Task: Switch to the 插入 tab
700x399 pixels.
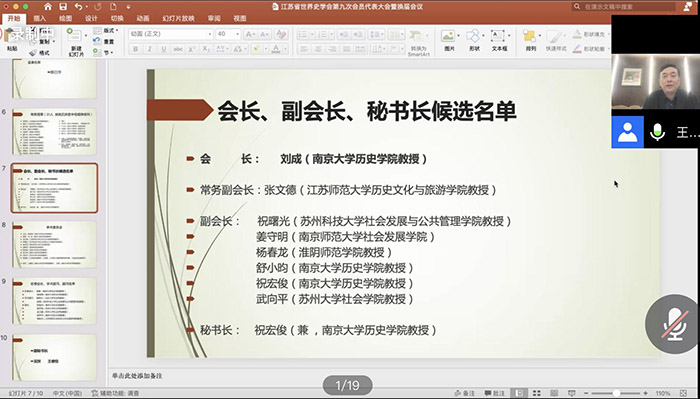Action: (x=39, y=18)
